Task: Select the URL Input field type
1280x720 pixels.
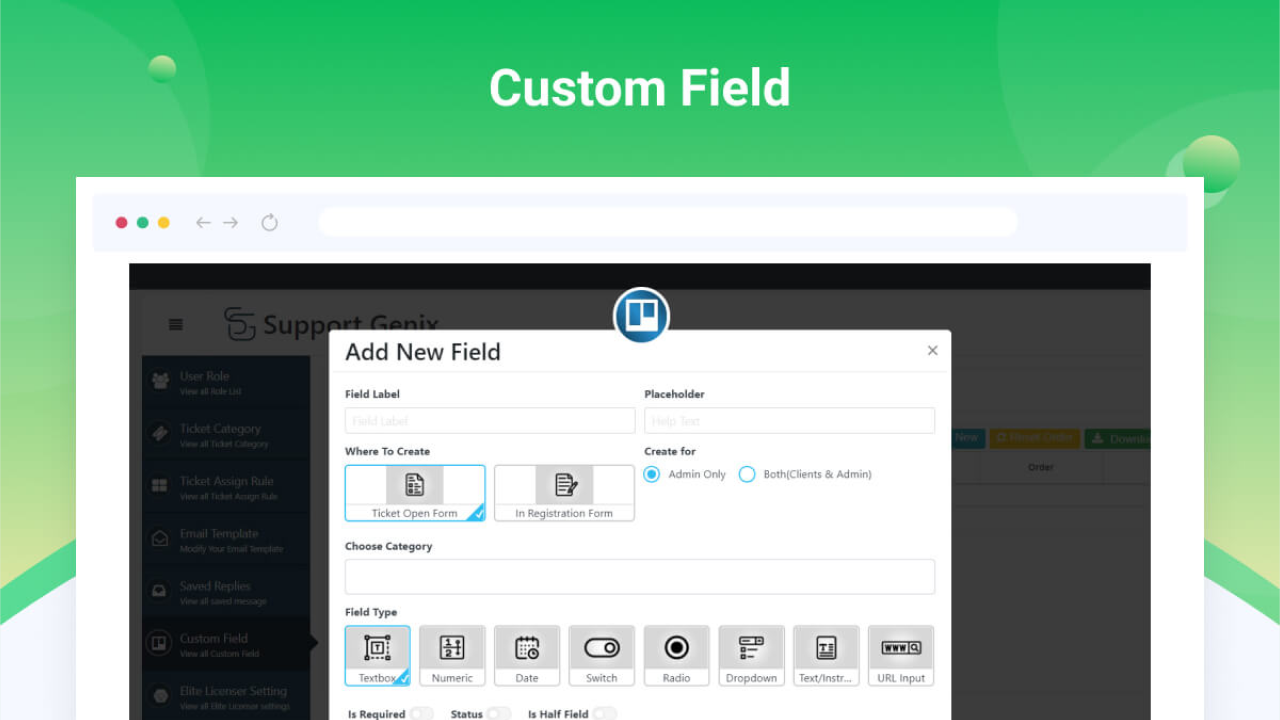Action: coord(901,656)
